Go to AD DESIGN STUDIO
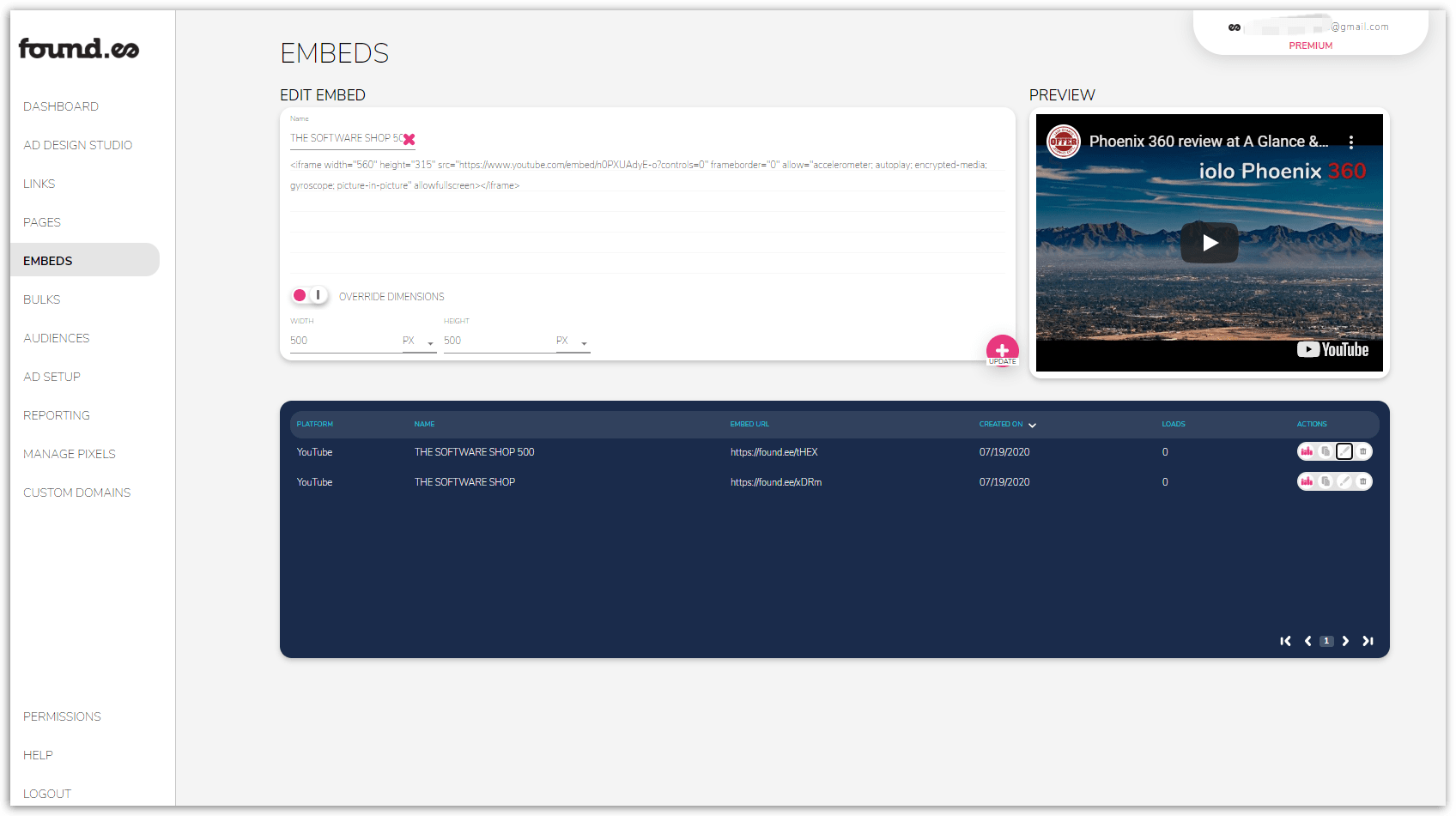The image size is (1456, 816). [x=77, y=144]
